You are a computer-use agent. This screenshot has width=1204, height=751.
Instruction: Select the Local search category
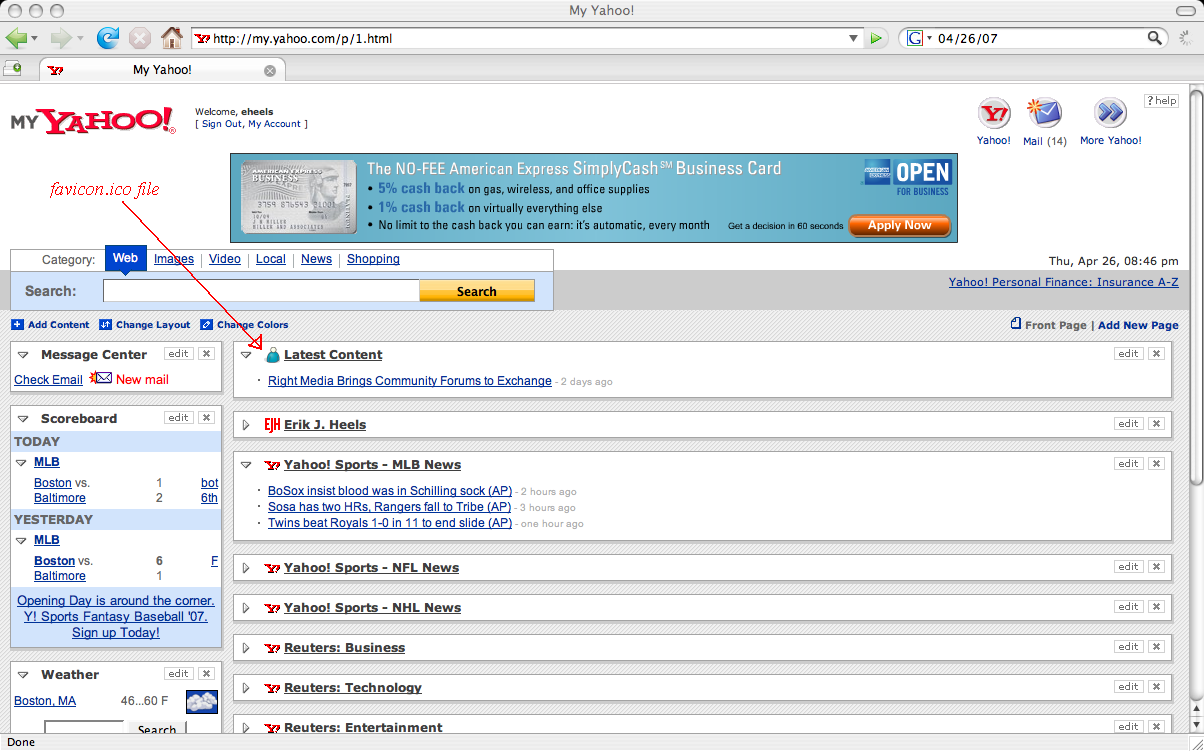[271, 259]
